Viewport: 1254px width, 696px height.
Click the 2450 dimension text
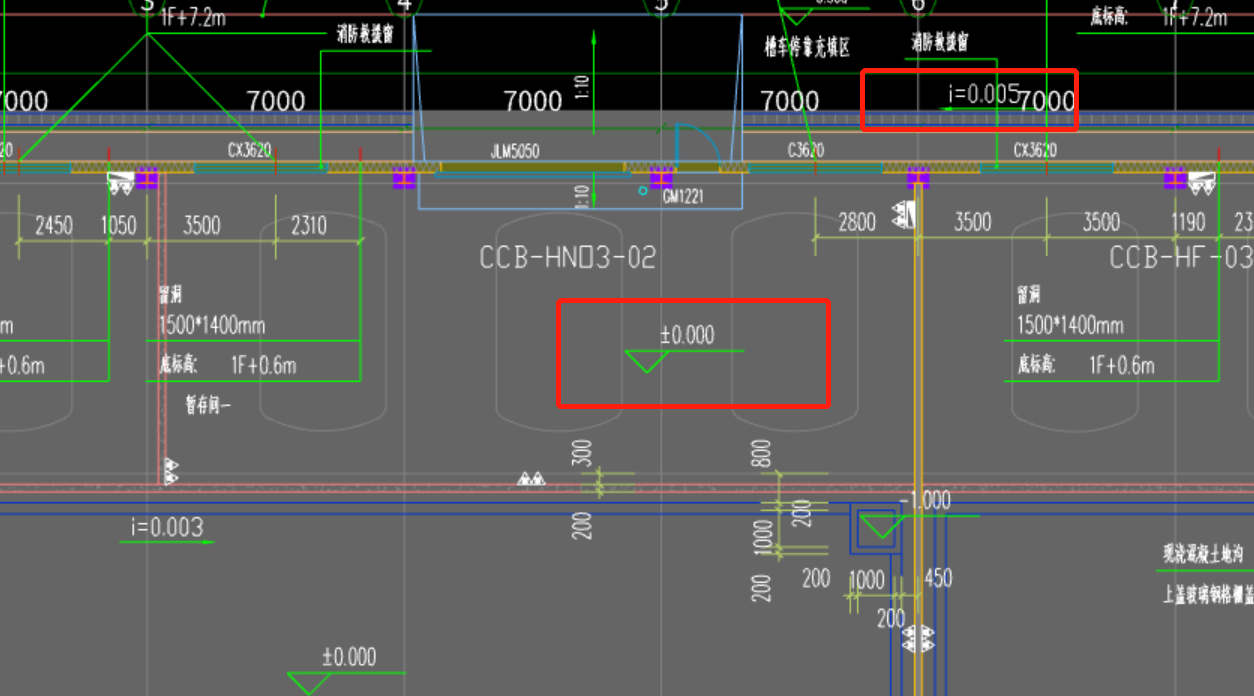click(x=54, y=225)
